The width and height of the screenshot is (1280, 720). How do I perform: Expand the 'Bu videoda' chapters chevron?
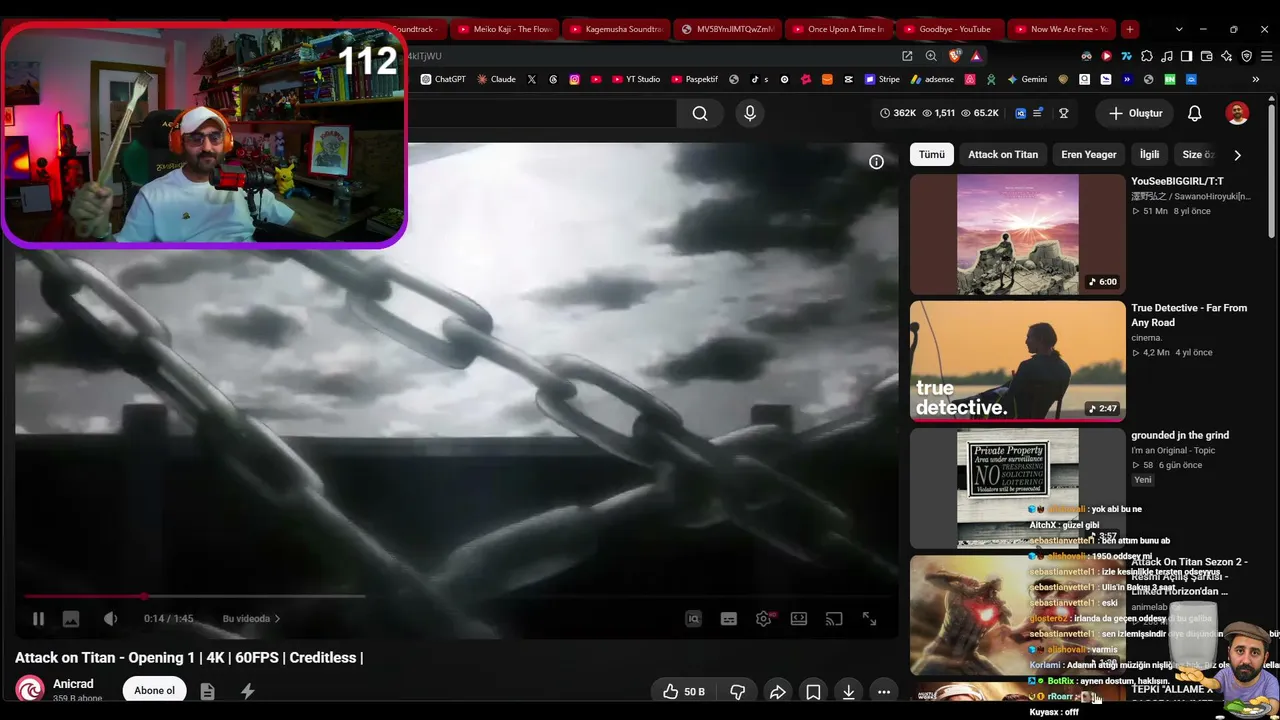point(277,619)
